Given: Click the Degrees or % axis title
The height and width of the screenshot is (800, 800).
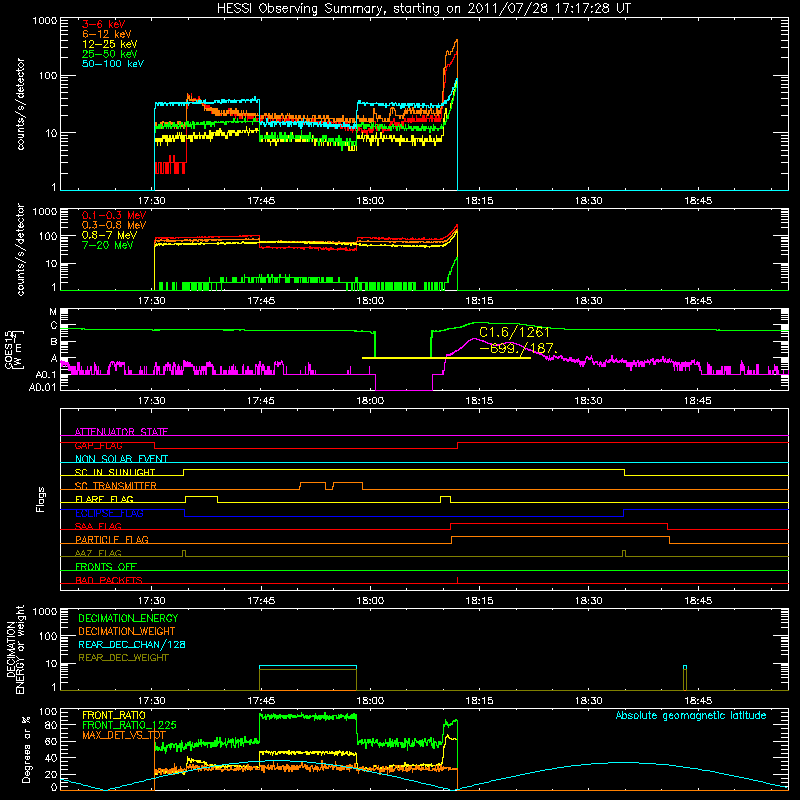Looking at the screenshot, I should coord(26,749).
